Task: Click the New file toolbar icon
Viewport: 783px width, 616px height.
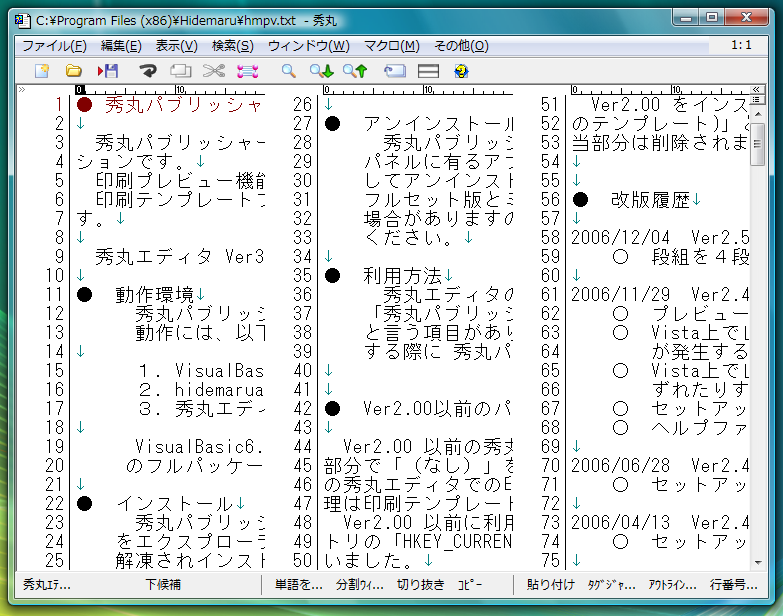Action: 42,71
